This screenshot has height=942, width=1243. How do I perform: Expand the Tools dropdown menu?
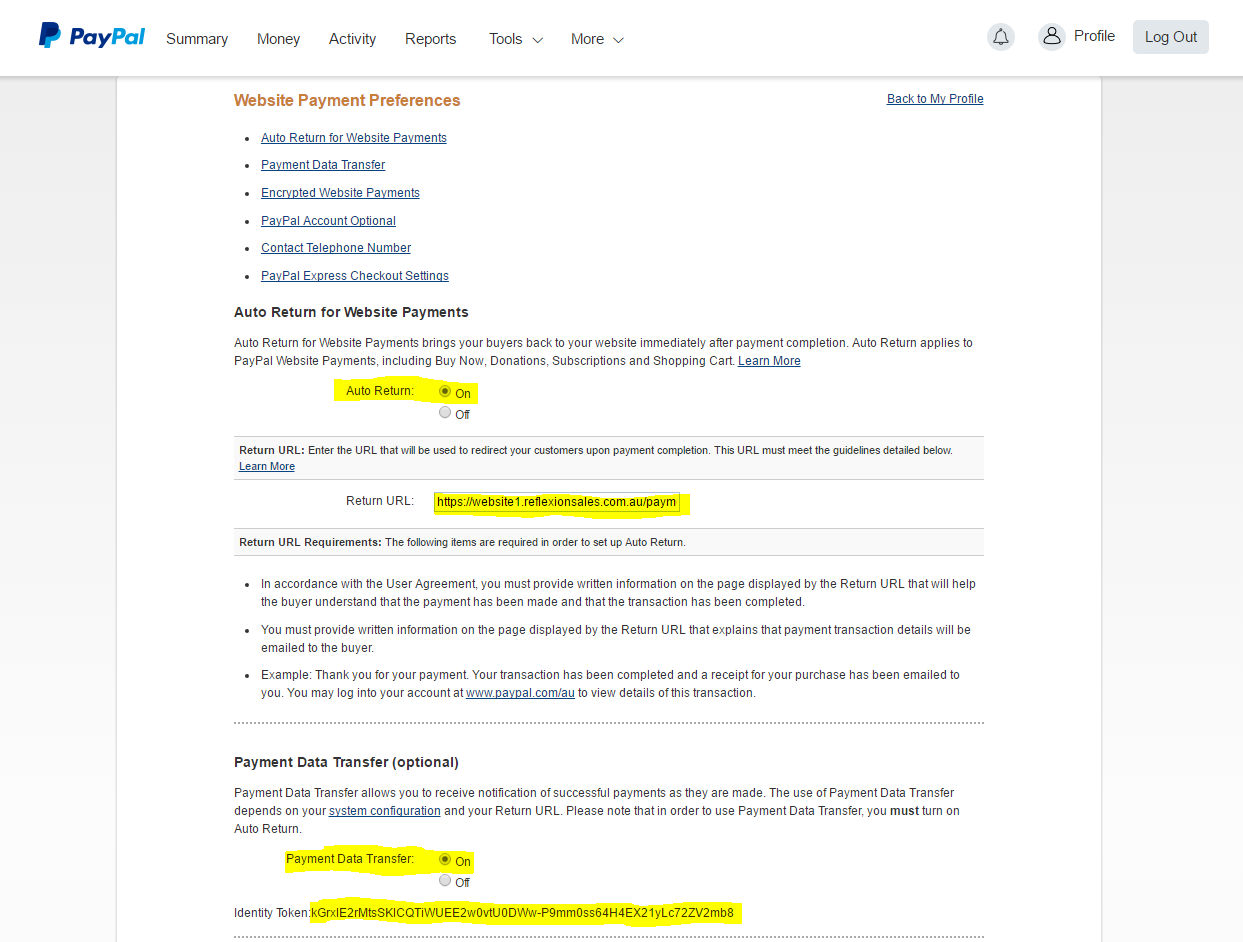(515, 39)
